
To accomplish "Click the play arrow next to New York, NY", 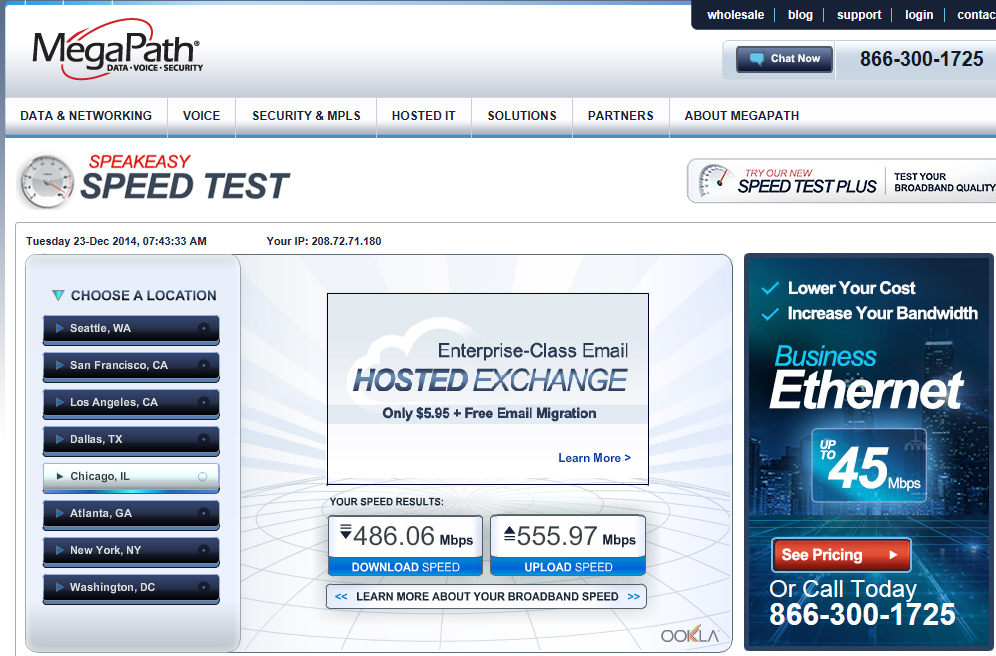I will (x=60, y=550).
